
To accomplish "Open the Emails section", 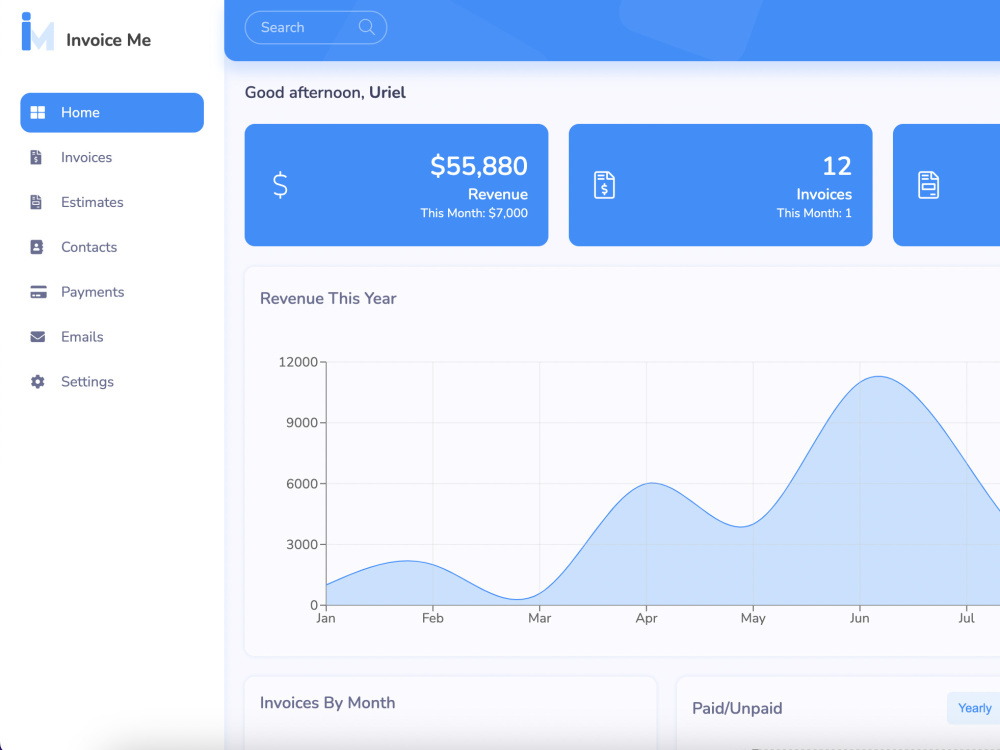I will (112, 337).
